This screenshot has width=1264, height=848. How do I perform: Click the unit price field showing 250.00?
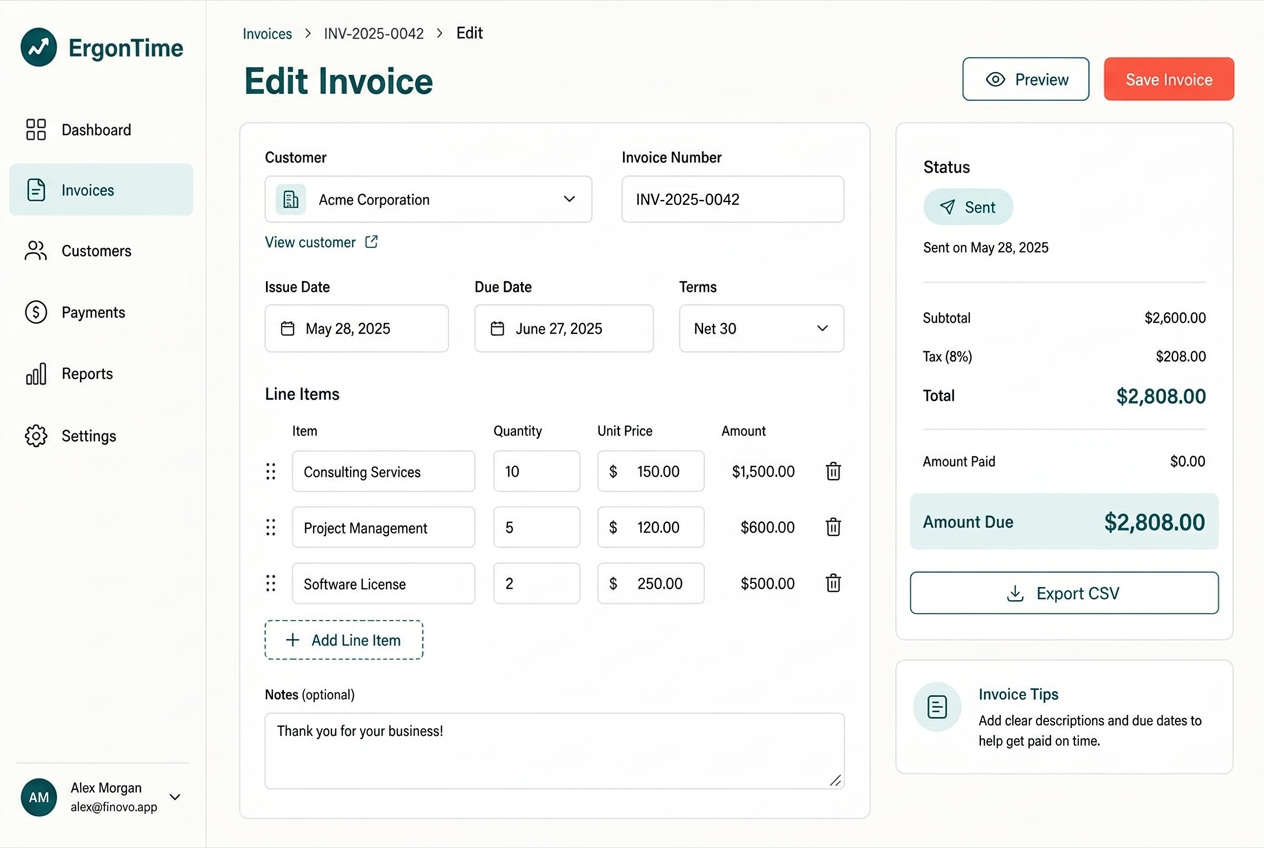coord(651,583)
